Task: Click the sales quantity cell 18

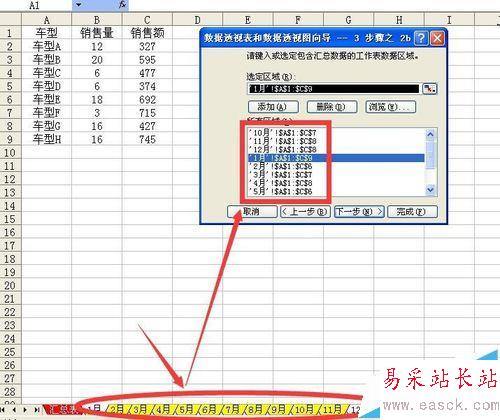Action: [x=97, y=100]
